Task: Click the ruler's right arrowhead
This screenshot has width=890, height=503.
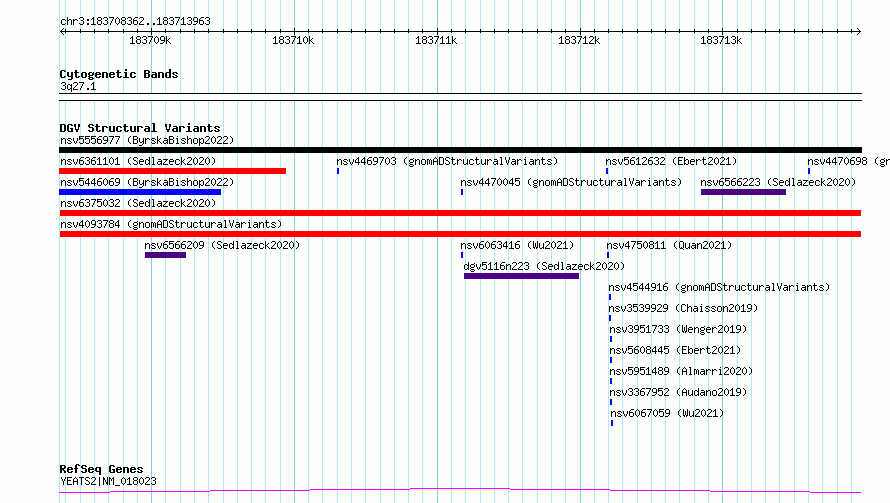Action: coord(859,31)
